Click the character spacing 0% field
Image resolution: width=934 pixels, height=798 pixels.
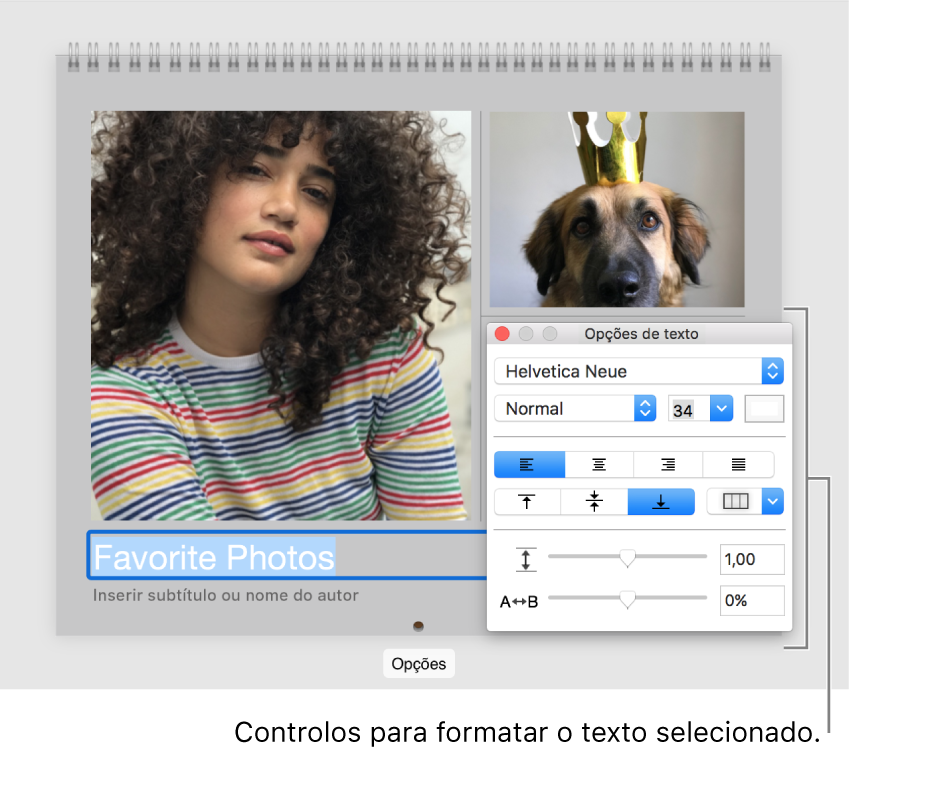[x=751, y=601]
